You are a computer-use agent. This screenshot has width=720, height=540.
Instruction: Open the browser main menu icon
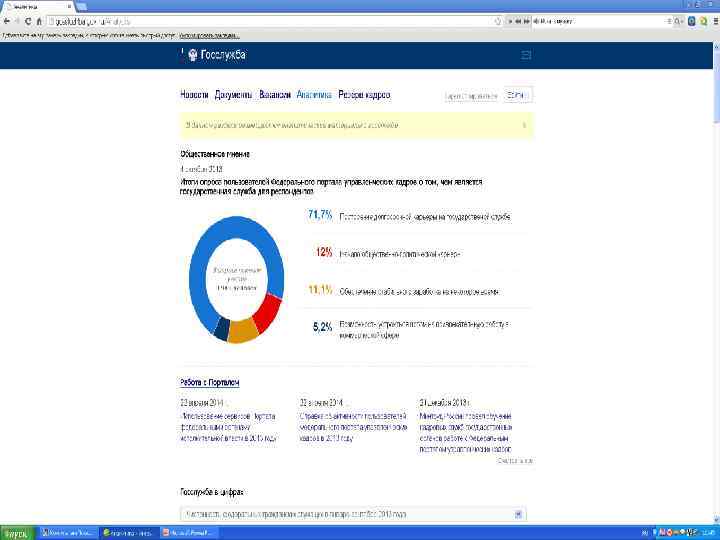click(715, 21)
